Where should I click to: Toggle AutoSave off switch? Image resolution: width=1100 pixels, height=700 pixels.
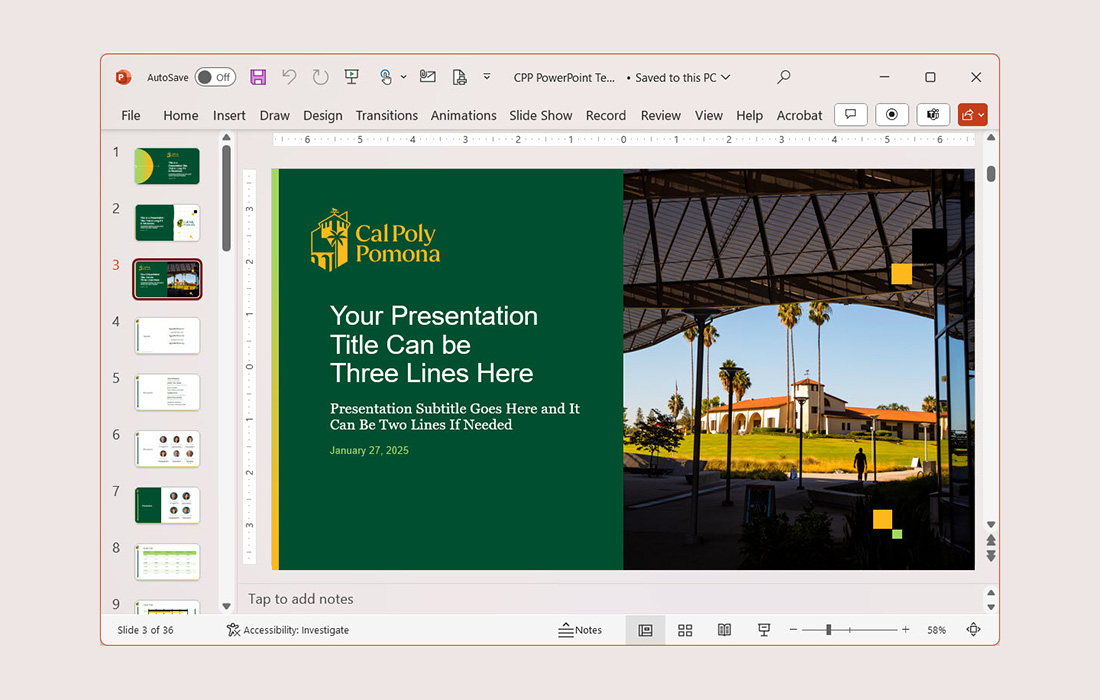tap(215, 76)
